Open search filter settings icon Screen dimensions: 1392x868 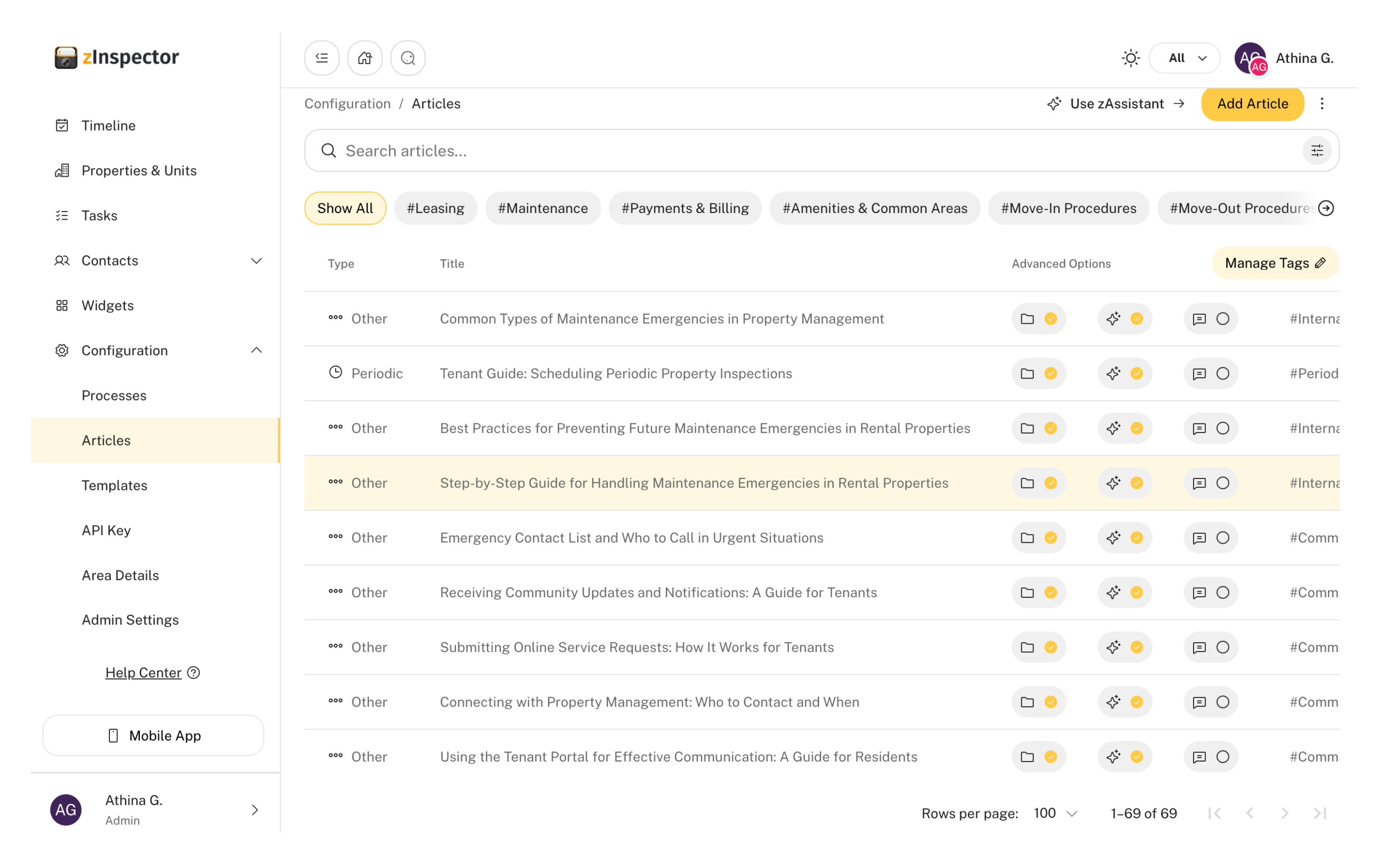(1317, 151)
